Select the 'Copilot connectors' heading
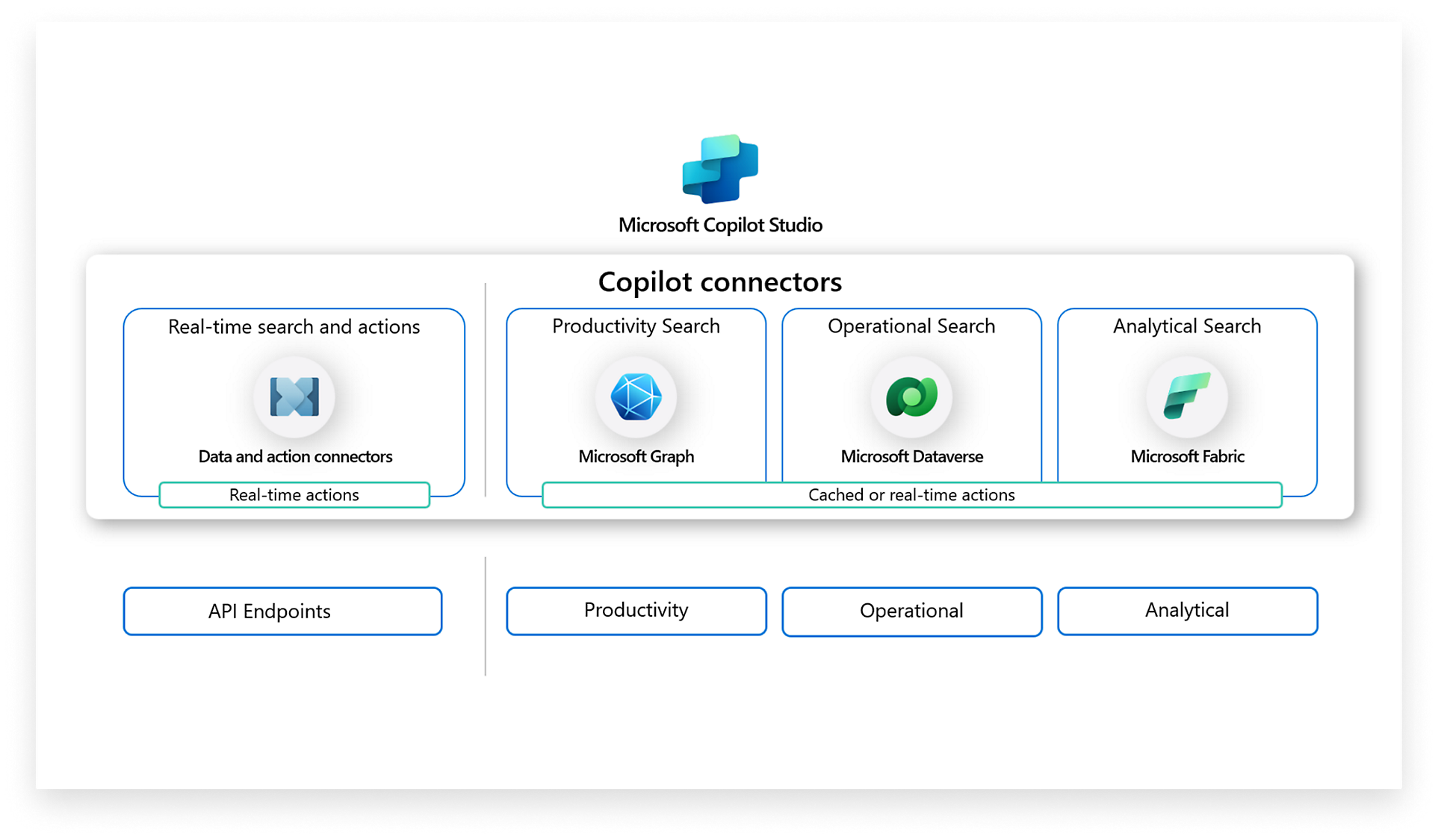The width and height of the screenshot is (1438, 840). coord(720,282)
